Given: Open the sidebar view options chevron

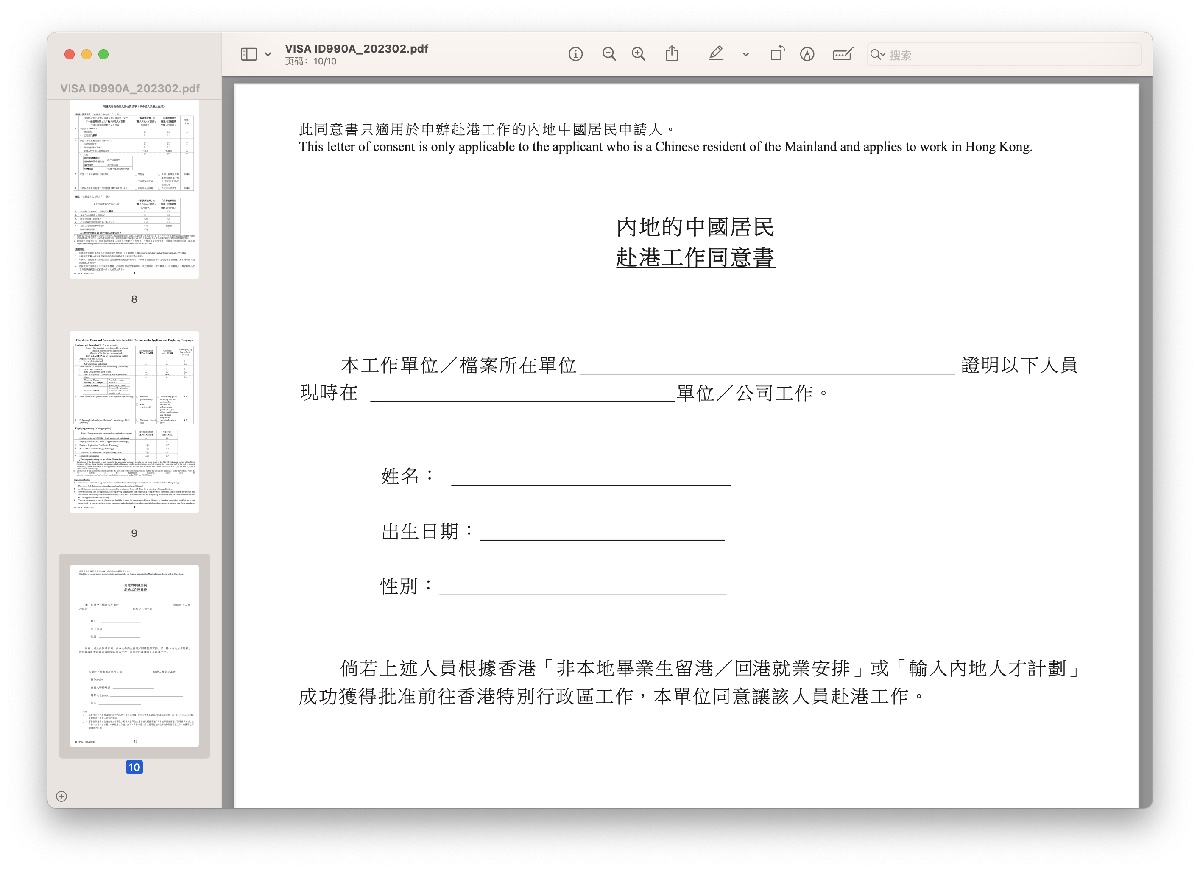Looking at the screenshot, I should (268, 55).
